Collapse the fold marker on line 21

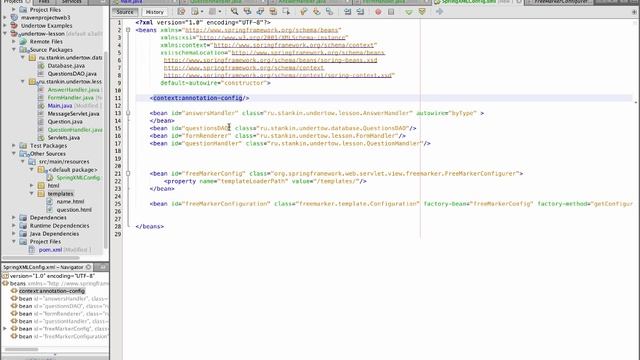[128, 173]
